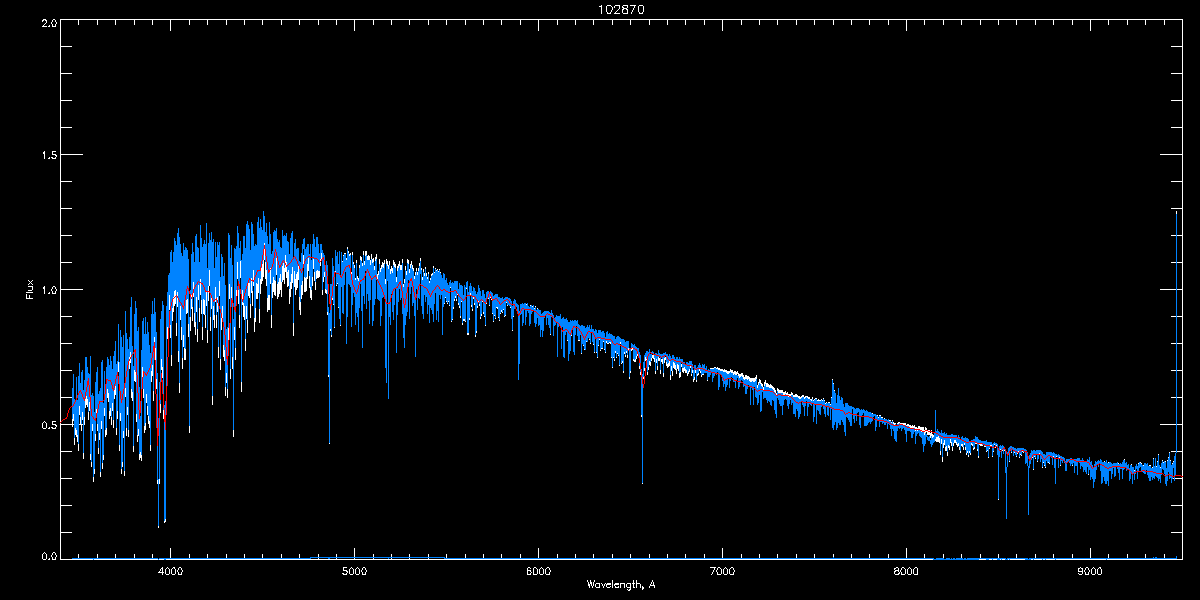Click the 0.0 y-axis tick label
Image resolution: width=1200 pixels, height=600 pixels.
point(48,556)
